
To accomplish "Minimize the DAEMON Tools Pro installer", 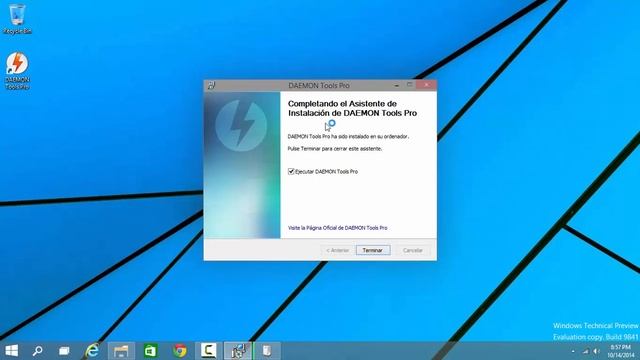I will pos(397,85).
